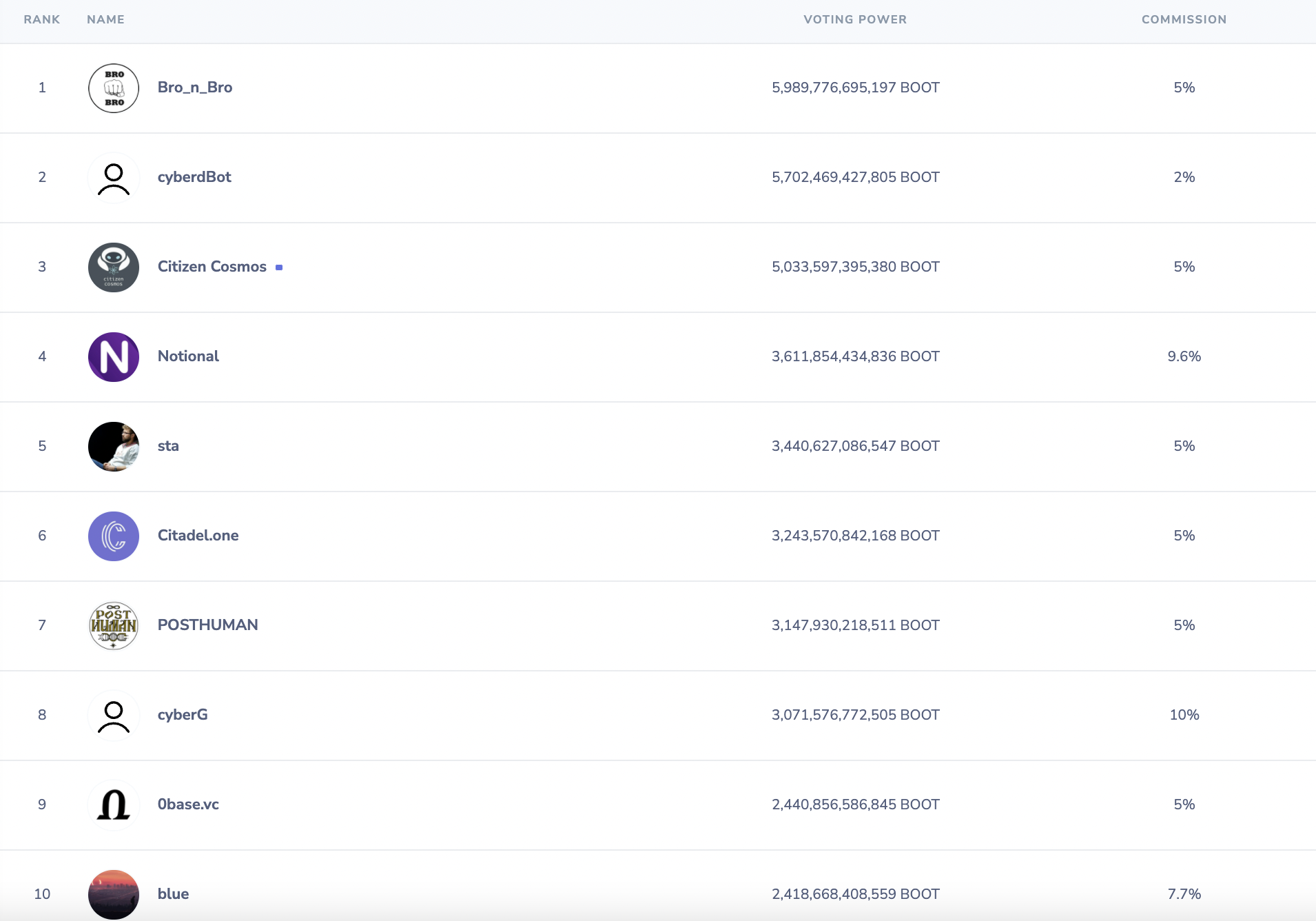
Task: Click voting power 2,440,856,586,845 BOOT
Action: tap(856, 804)
